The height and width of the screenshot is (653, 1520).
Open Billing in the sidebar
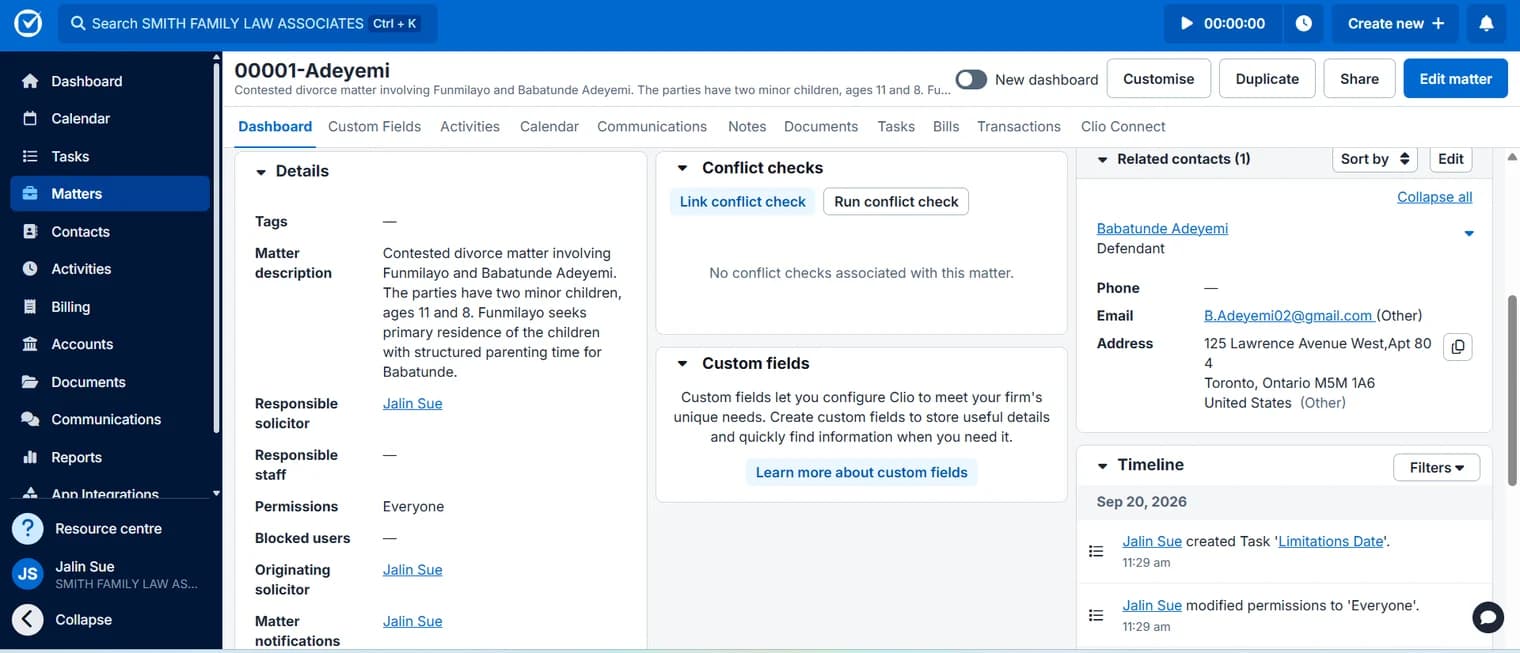coord(110,307)
